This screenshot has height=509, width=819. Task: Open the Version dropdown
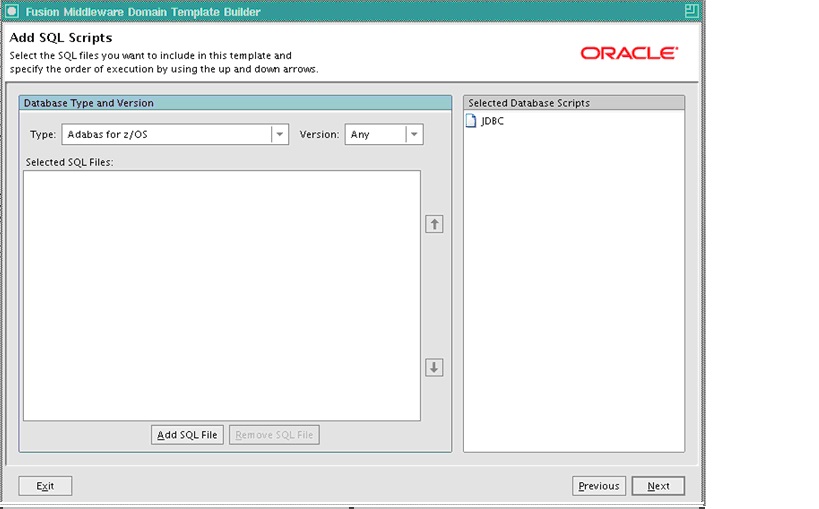384,134
